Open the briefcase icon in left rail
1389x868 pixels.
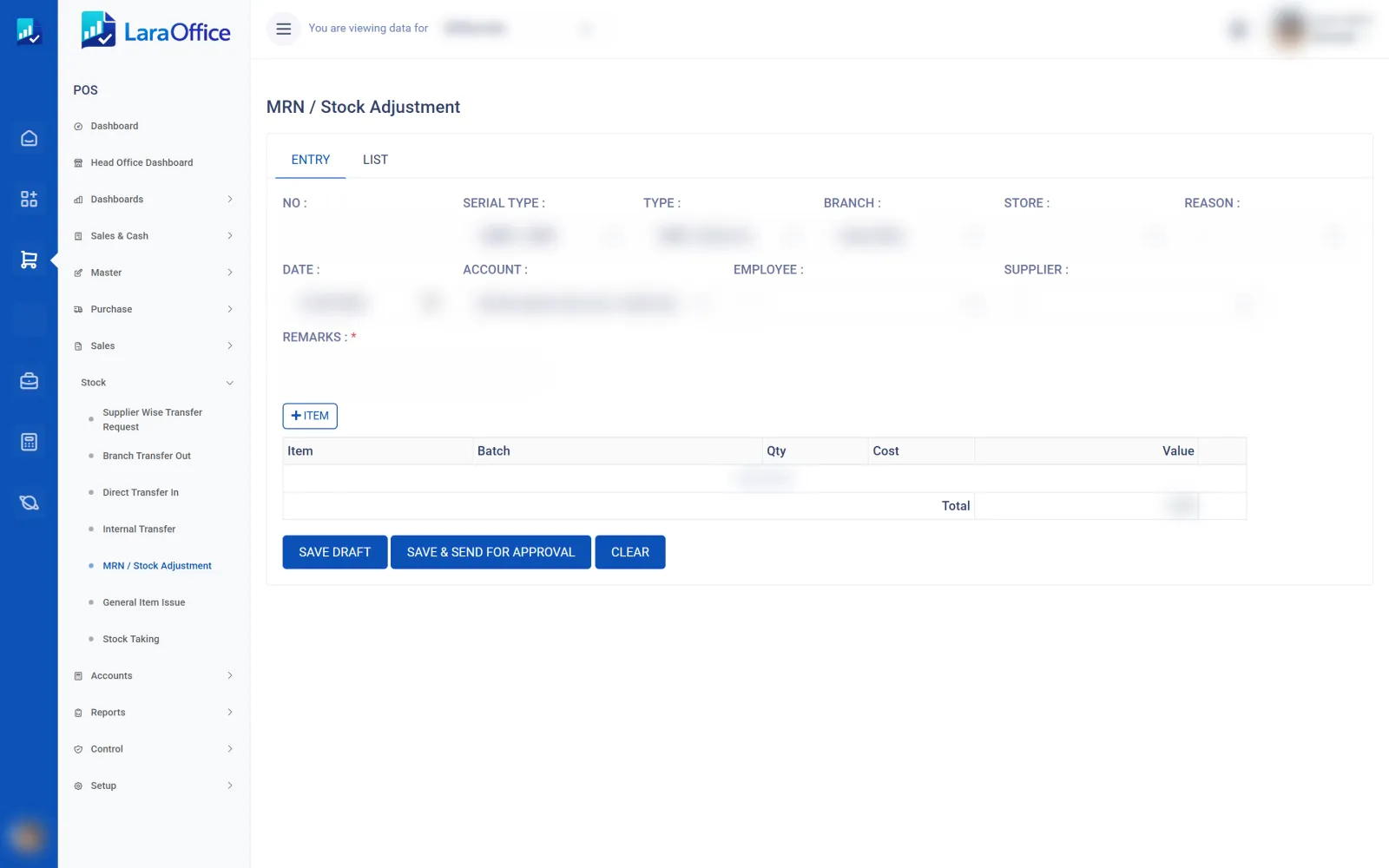29,381
